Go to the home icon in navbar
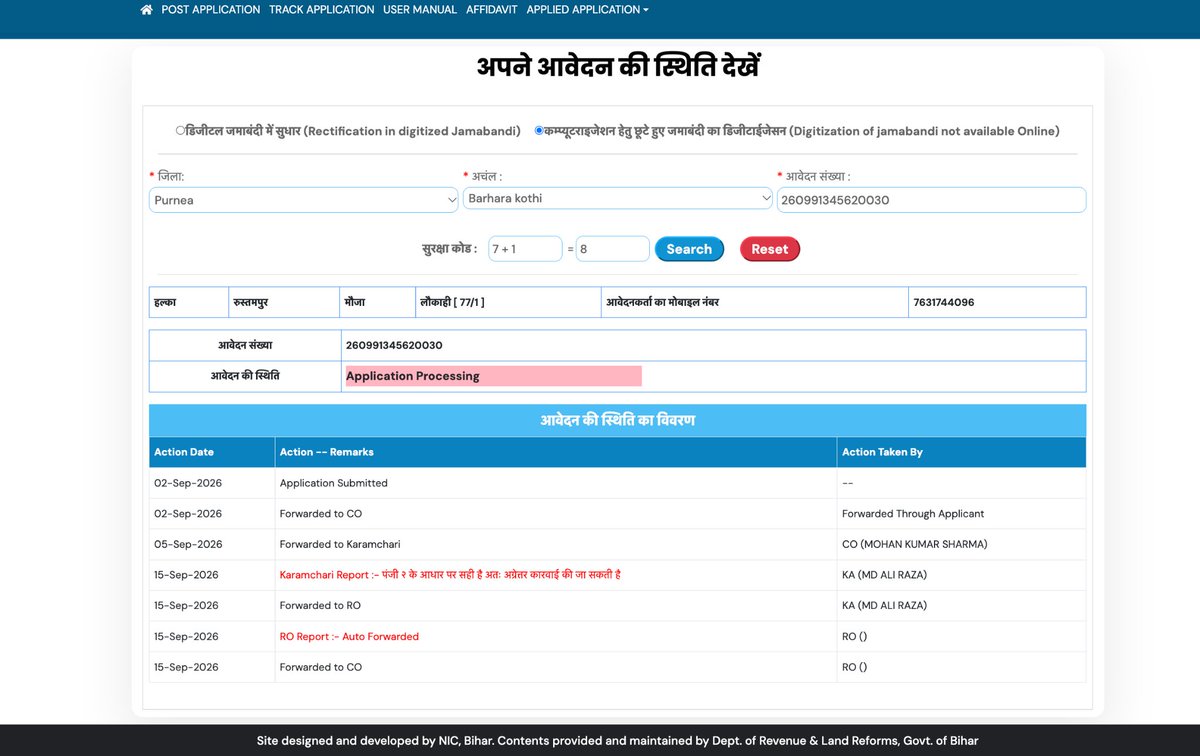1200x756 pixels. tap(147, 10)
